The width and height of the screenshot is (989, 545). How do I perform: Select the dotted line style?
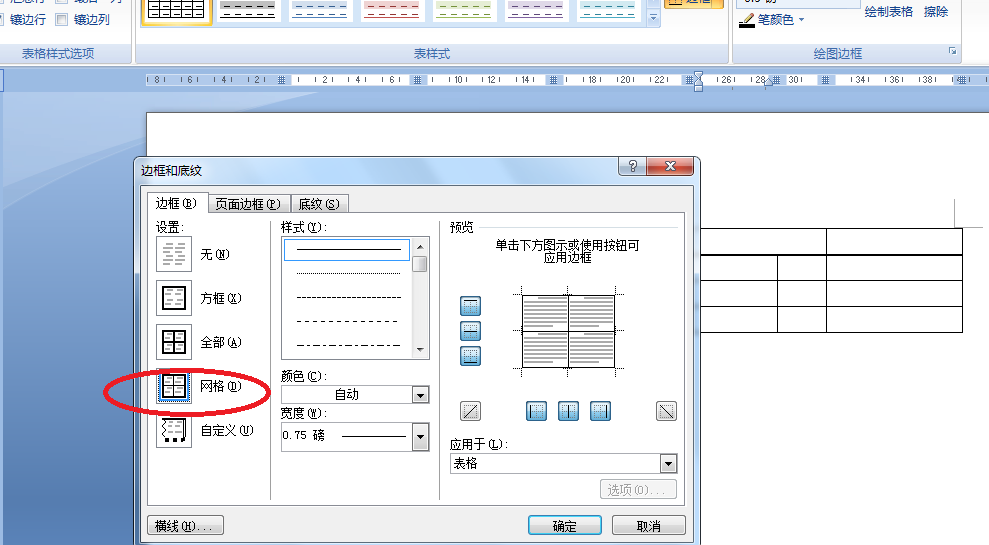[348, 273]
